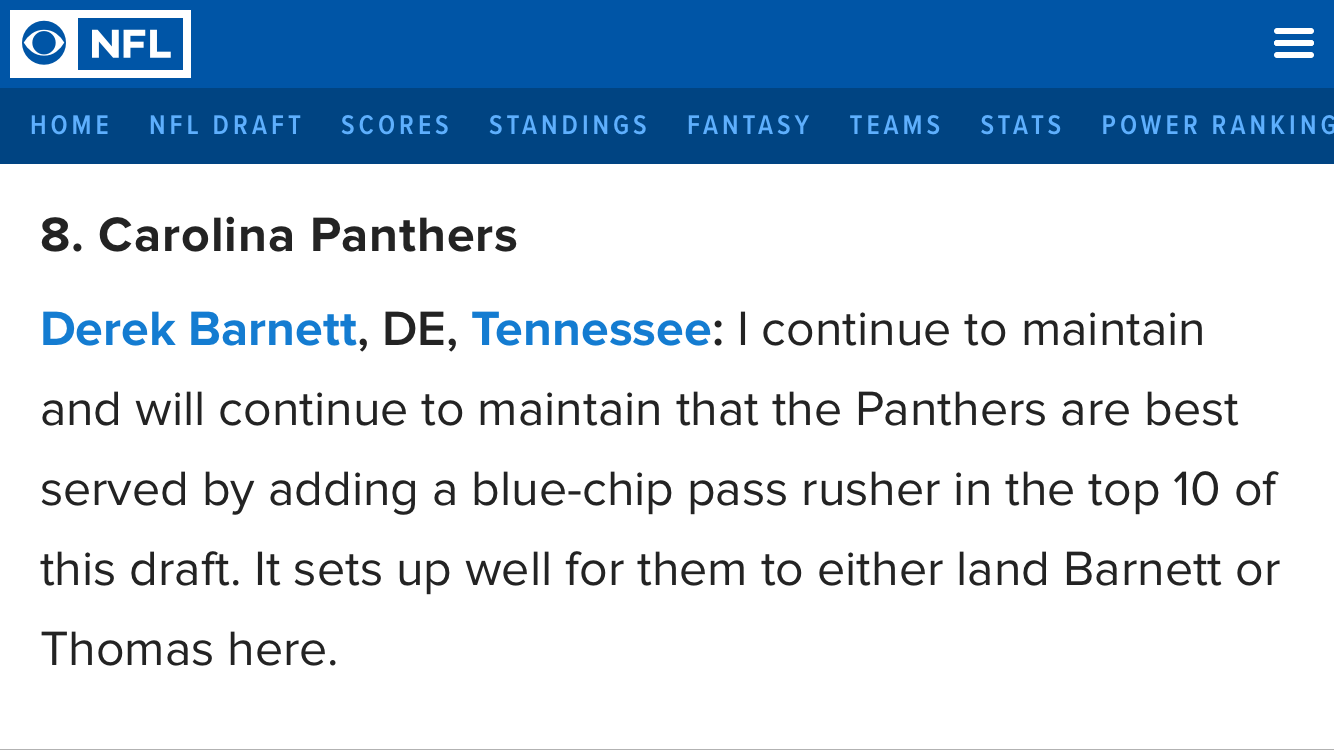The image size is (1334, 750).
Task: Open Derek Barnett's player link
Action: click(x=199, y=330)
